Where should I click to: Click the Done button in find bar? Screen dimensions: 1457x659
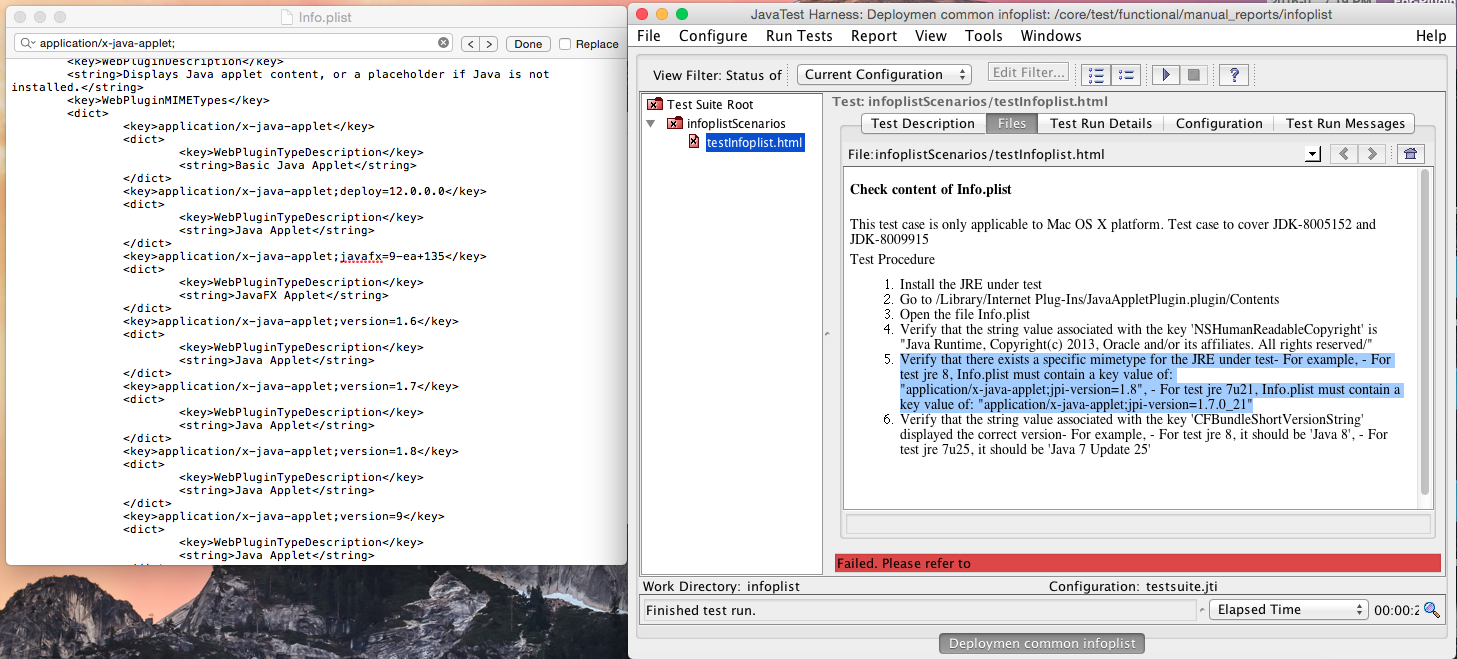point(528,44)
